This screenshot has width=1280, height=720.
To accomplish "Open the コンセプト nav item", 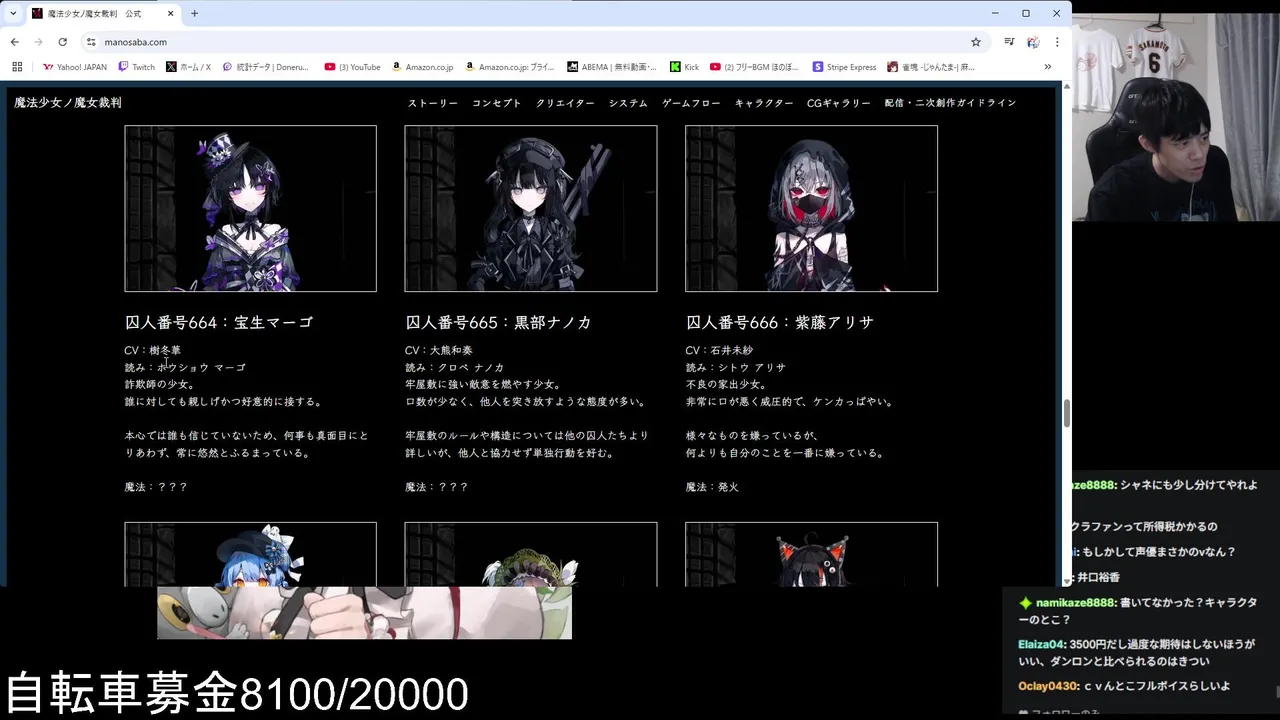I will point(497,103).
